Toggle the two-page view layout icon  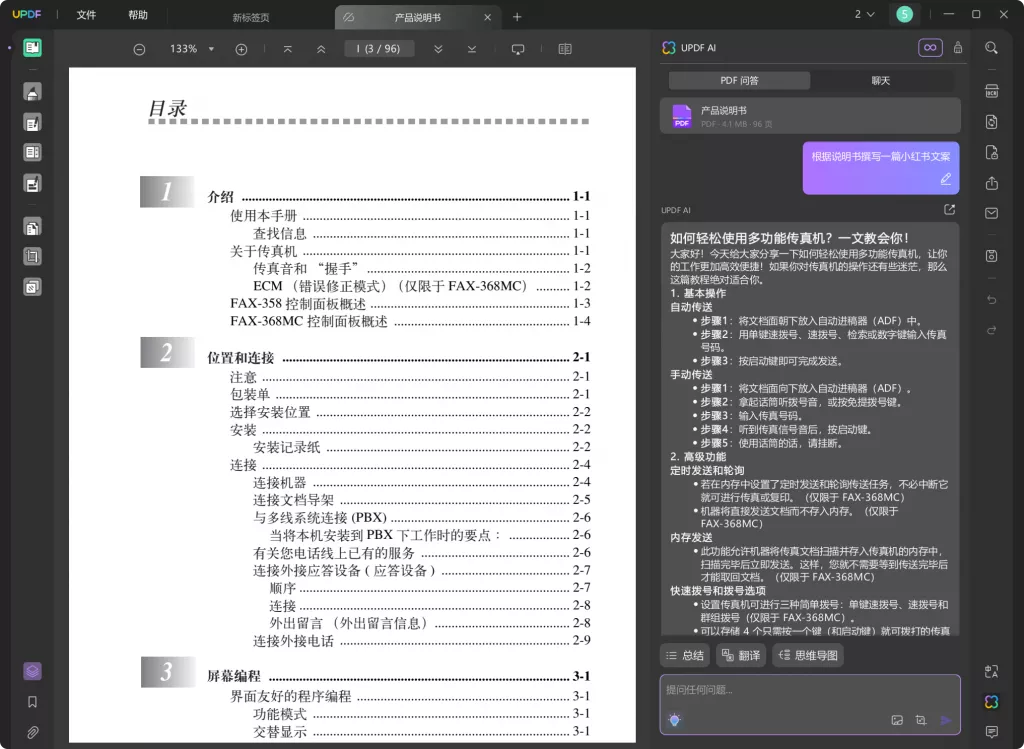pyautogui.click(x=565, y=49)
